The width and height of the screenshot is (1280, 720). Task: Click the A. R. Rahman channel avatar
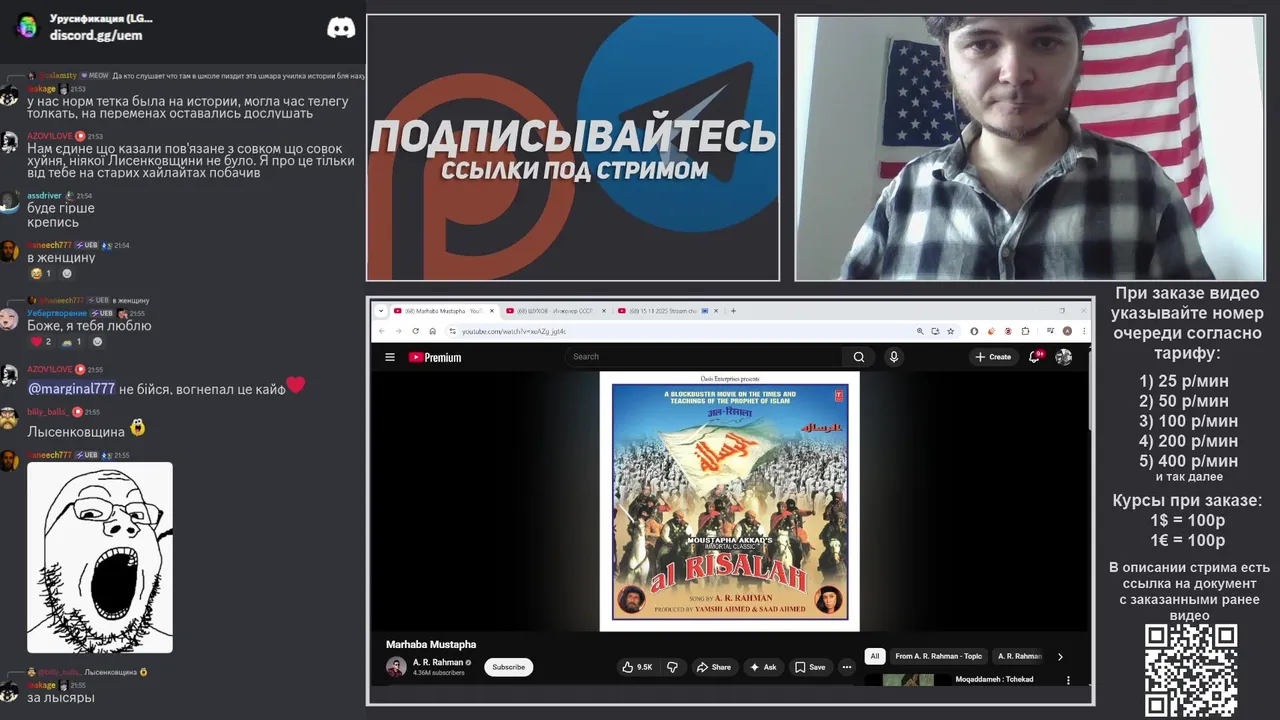pyautogui.click(x=396, y=667)
